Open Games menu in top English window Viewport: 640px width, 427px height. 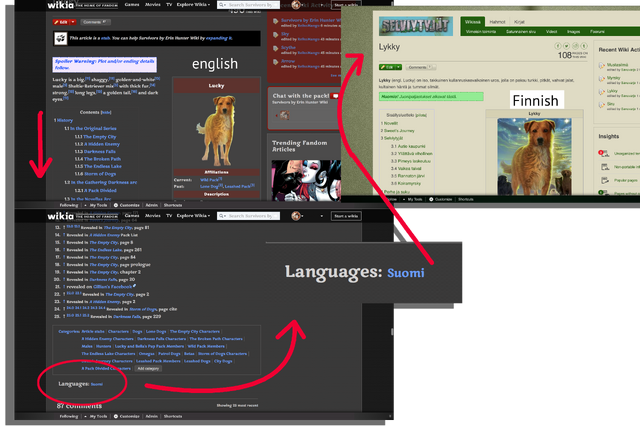click(132, 4)
